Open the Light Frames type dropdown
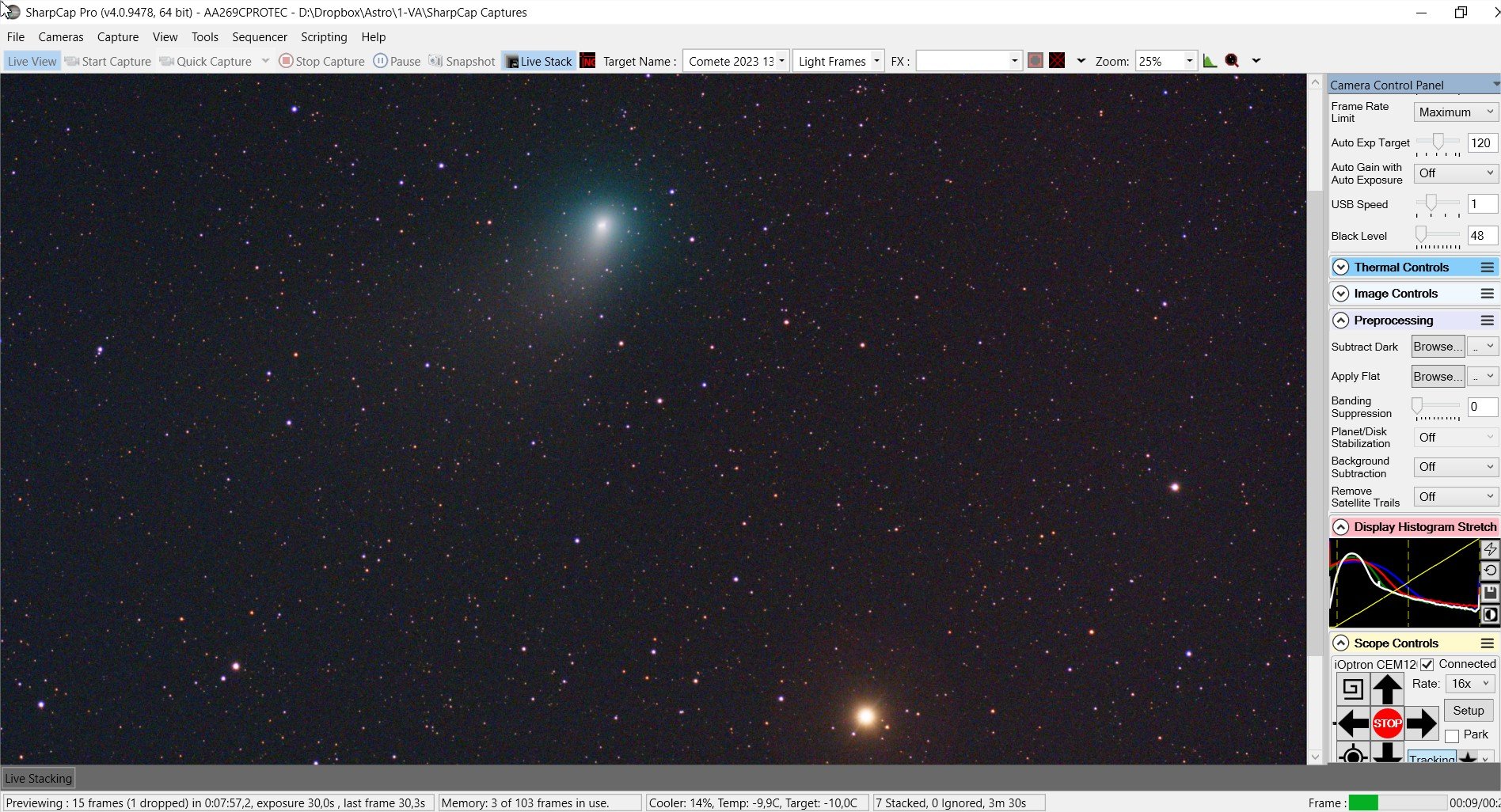Viewport: 1501px width, 812px height. point(876,61)
